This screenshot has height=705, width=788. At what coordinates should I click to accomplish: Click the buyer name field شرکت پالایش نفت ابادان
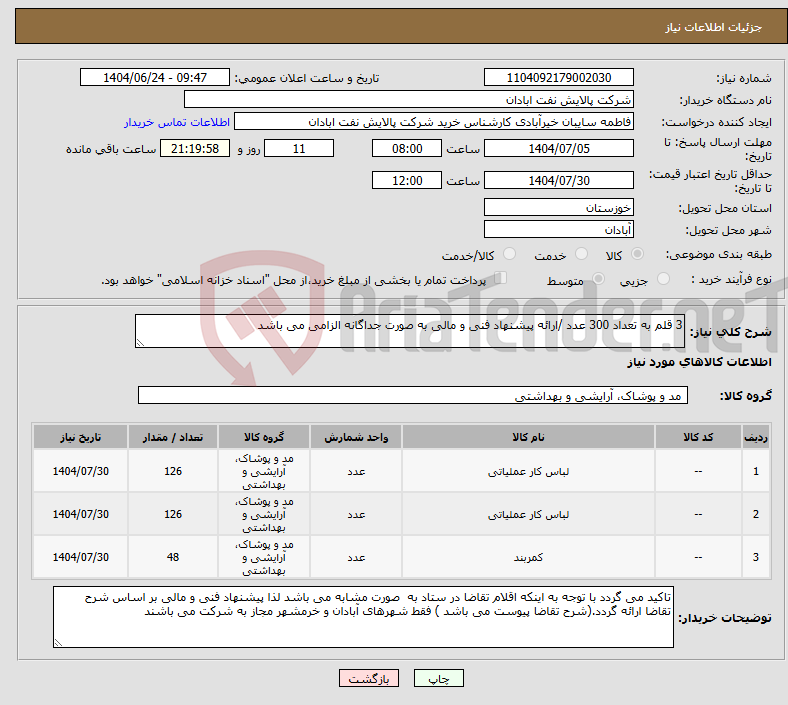point(409,99)
